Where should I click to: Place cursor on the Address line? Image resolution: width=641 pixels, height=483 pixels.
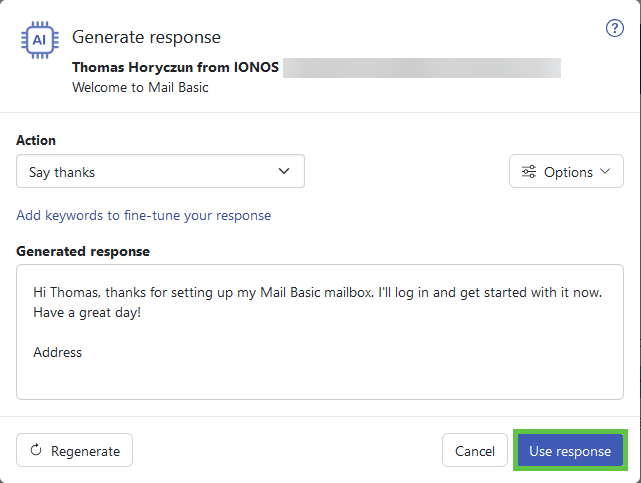pyautogui.click(x=58, y=352)
